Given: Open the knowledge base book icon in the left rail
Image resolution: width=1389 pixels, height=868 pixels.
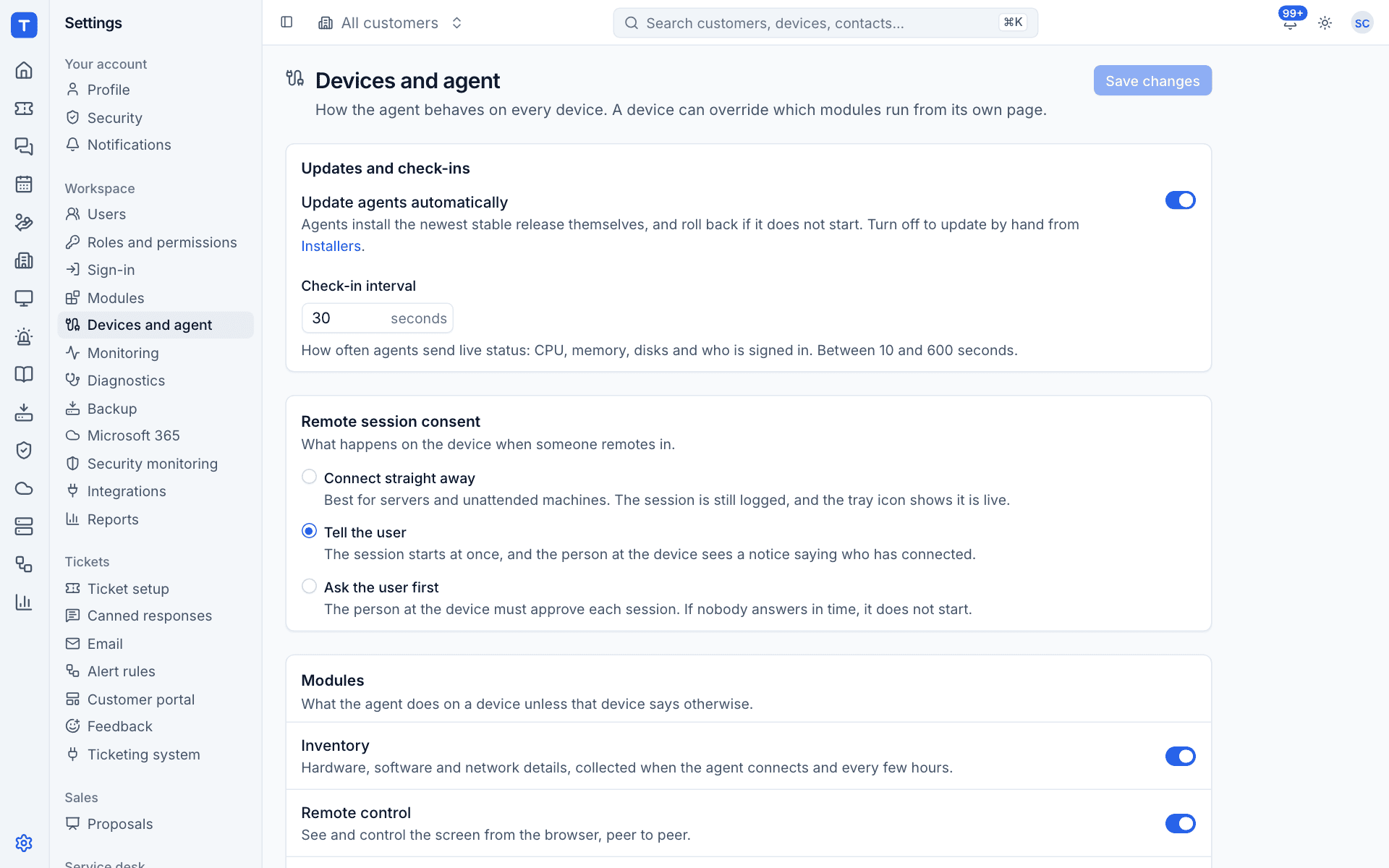Looking at the screenshot, I should (x=24, y=374).
